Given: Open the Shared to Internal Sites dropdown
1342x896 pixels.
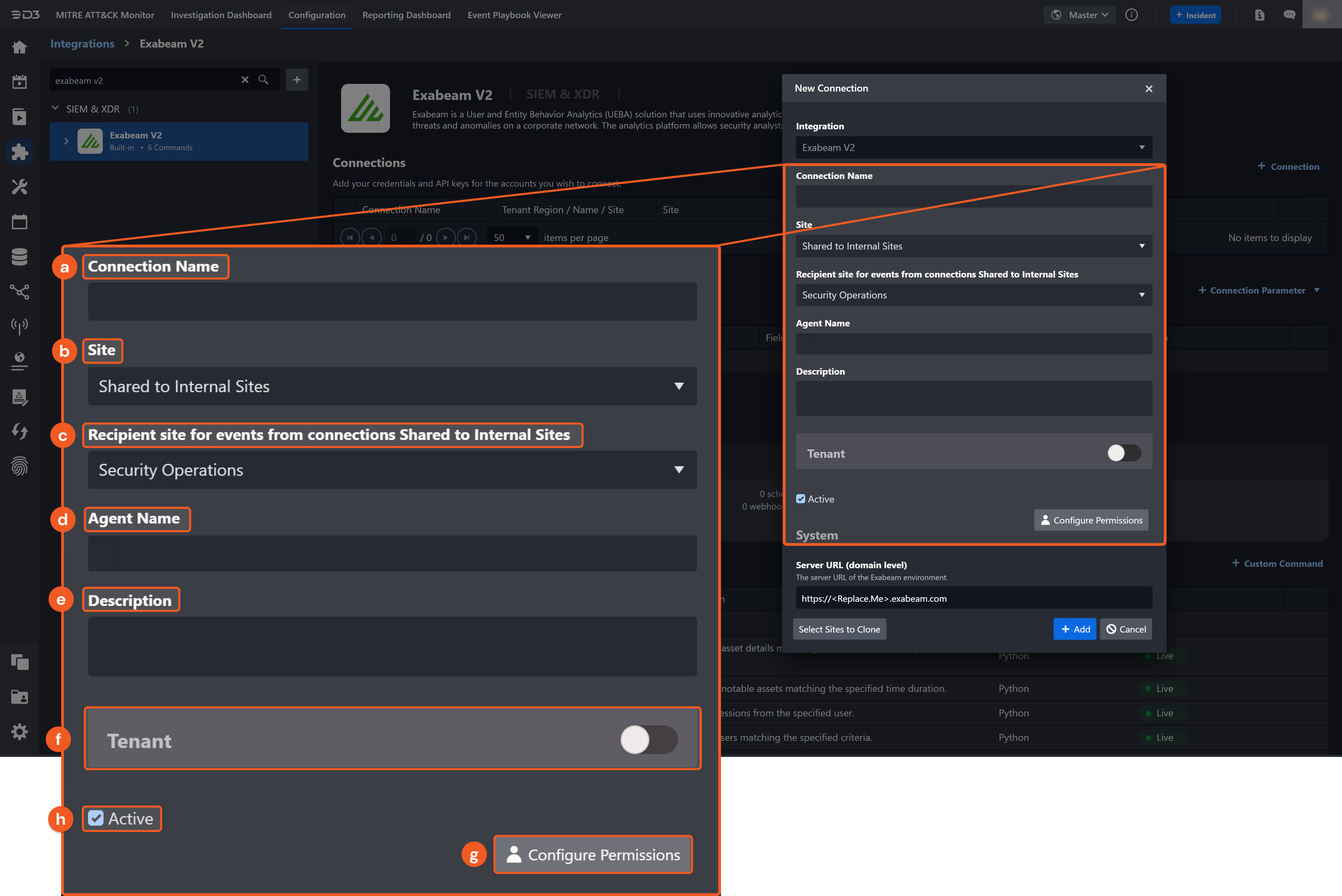Looking at the screenshot, I should point(973,246).
